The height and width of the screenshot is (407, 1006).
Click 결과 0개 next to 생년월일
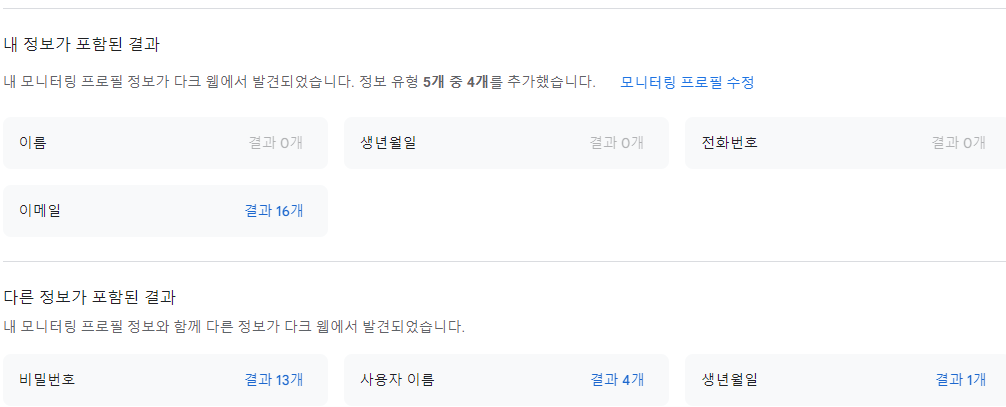click(616, 143)
